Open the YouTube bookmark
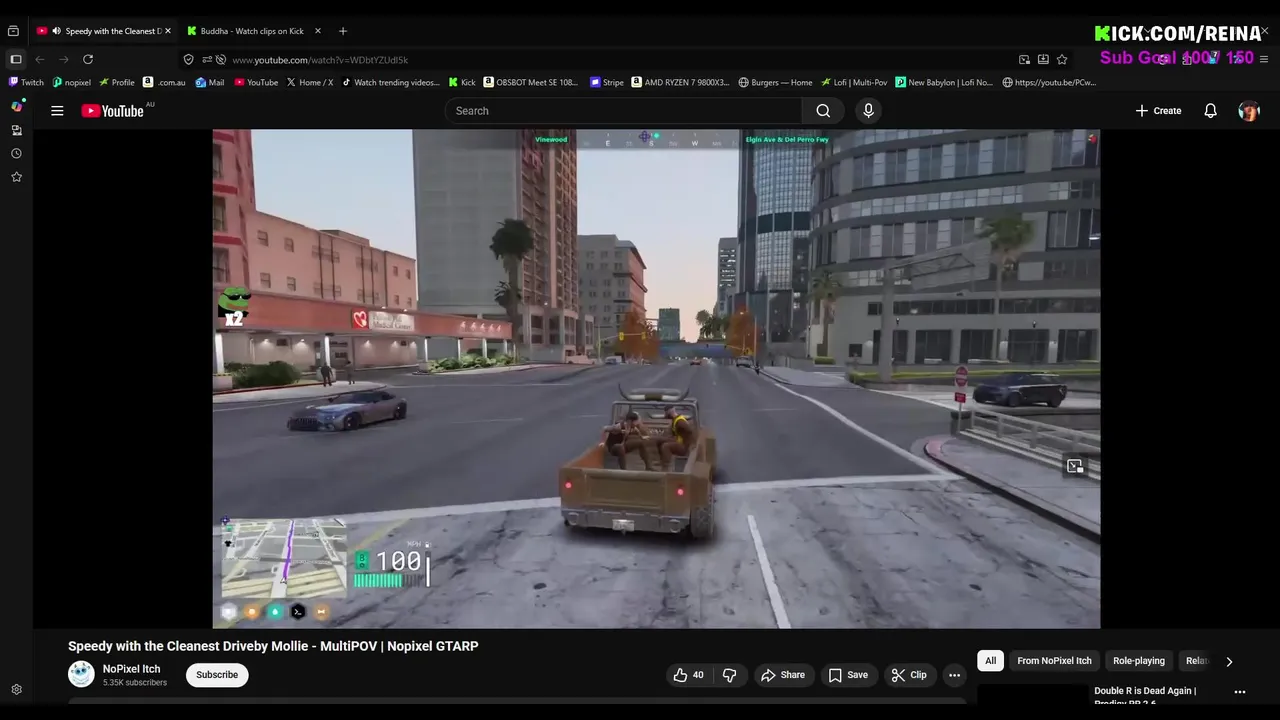 click(x=256, y=83)
